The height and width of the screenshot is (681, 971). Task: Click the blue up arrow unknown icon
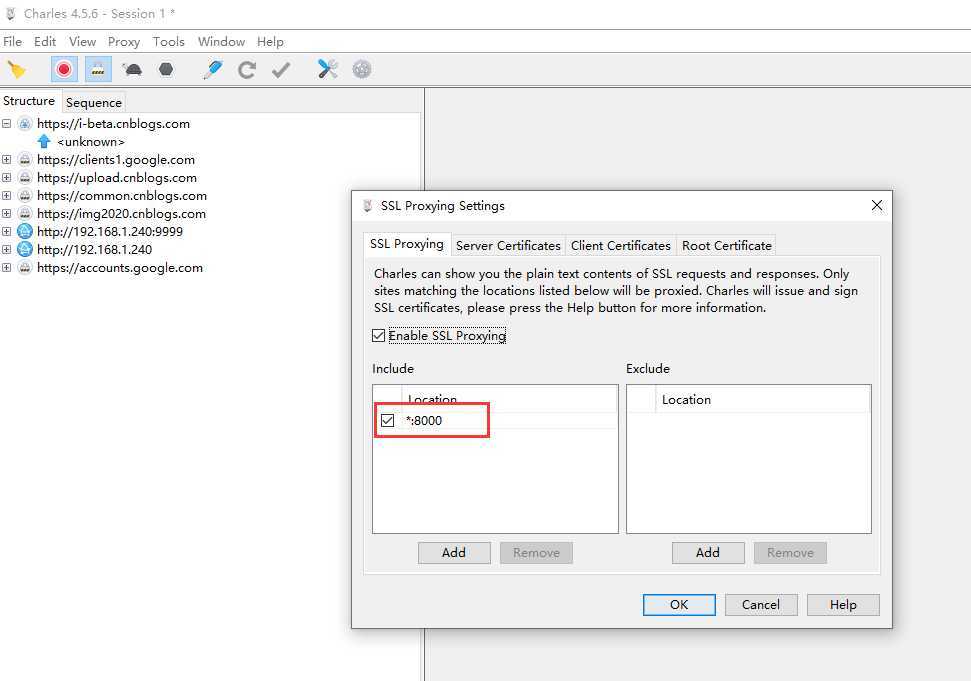44,142
